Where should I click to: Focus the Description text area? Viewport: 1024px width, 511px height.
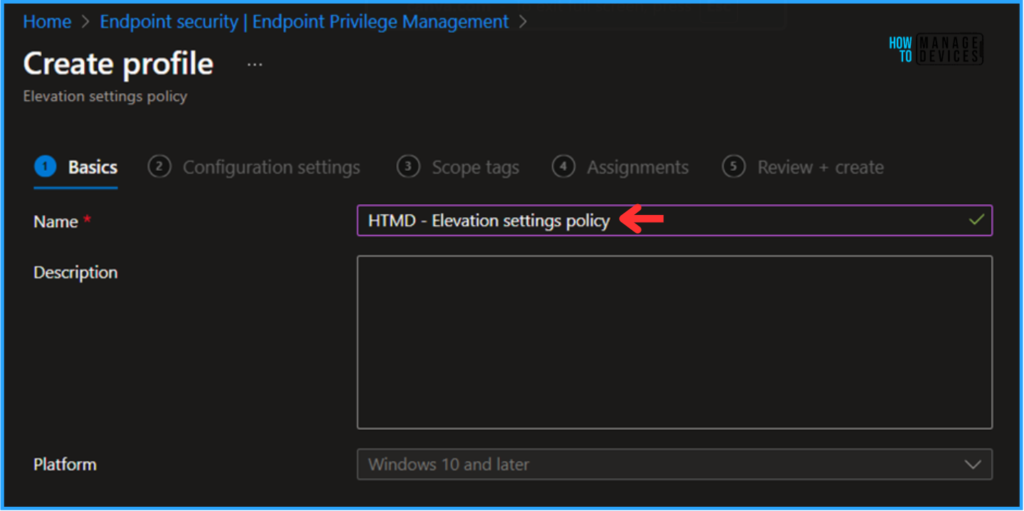(675, 342)
